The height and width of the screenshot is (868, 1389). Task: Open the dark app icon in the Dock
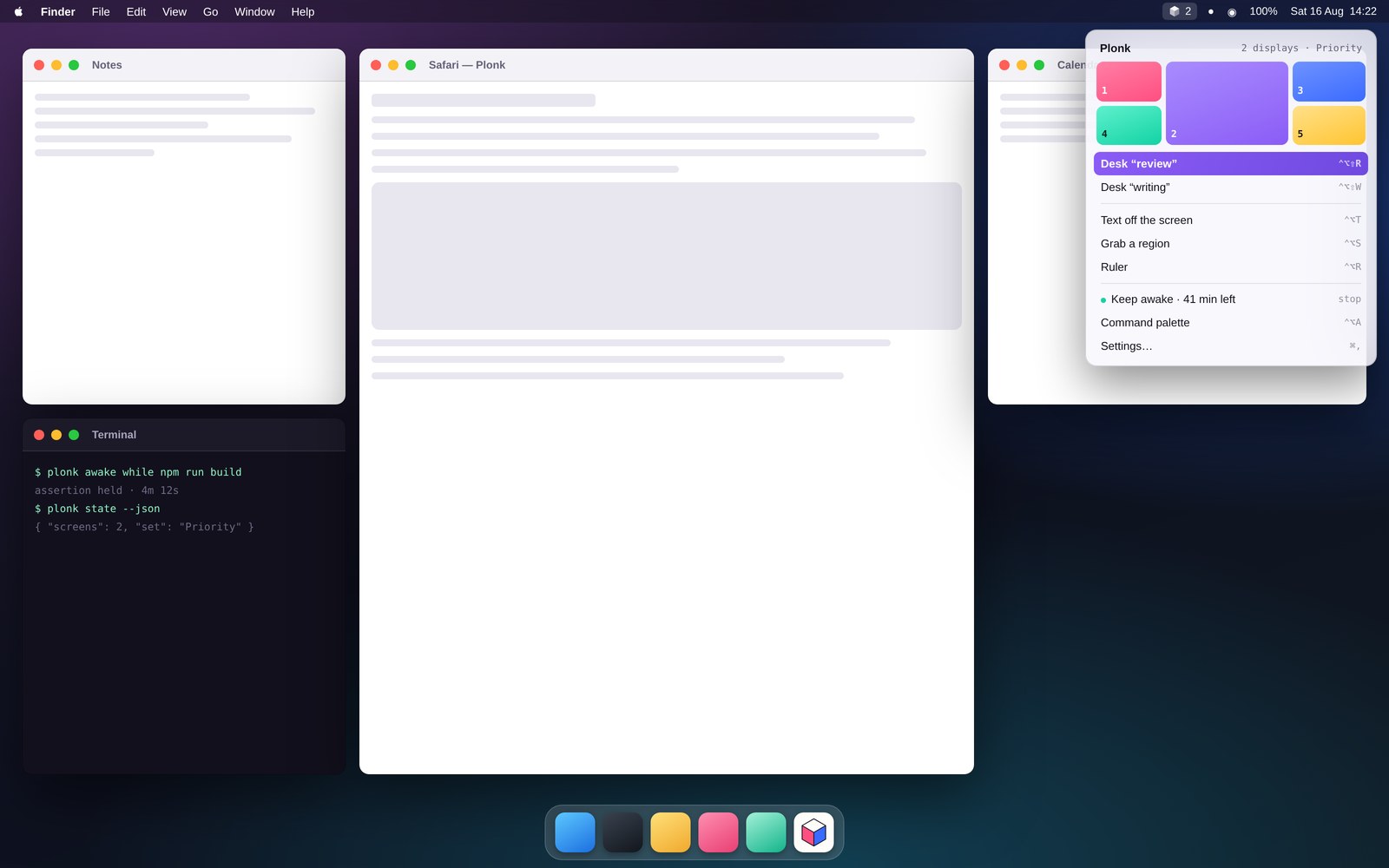[x=622, y=832]
